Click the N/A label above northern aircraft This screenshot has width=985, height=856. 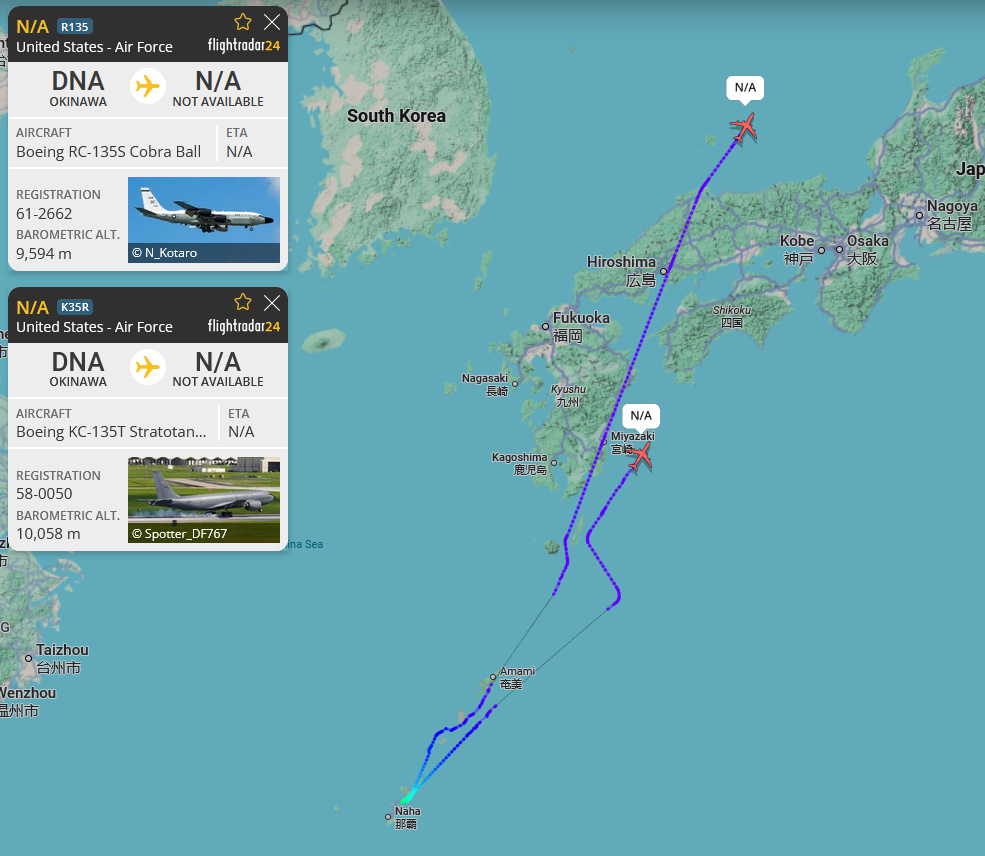click(x=745, y=87)
